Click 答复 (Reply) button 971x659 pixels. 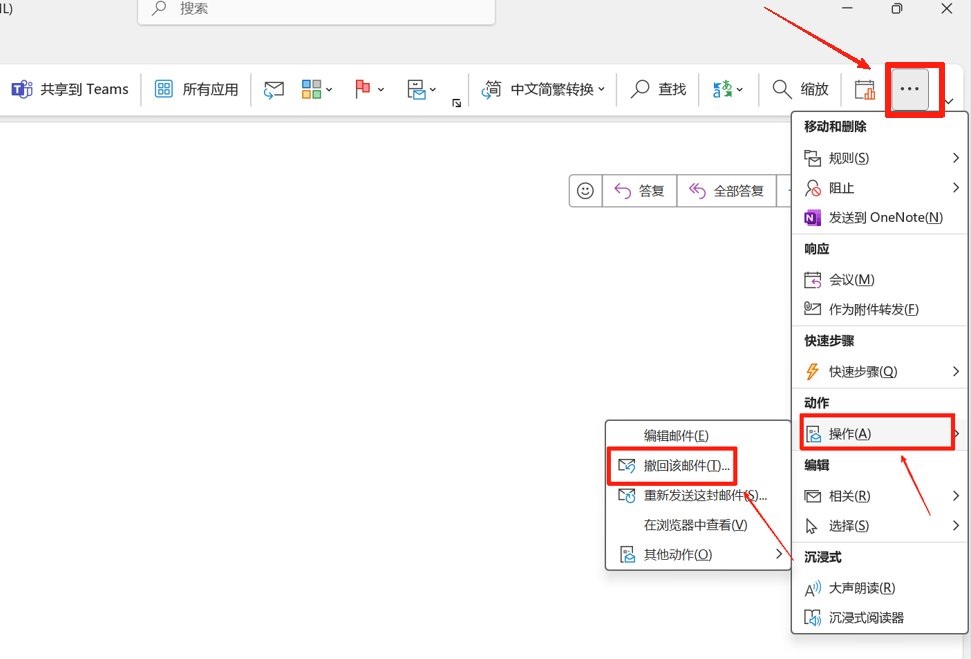coord(639,191)
